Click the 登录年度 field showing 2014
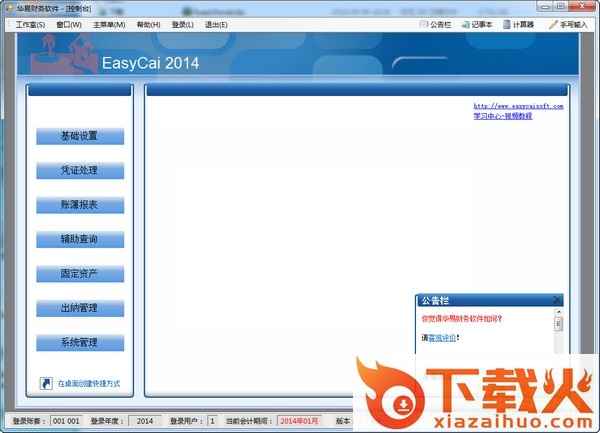The width and height of the screenshot is (600, 433). (x=145, y=421)
